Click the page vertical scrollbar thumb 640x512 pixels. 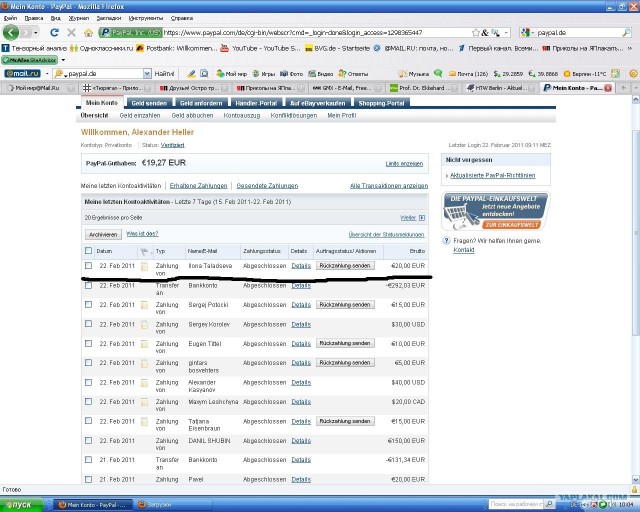(x=635, y=233)
